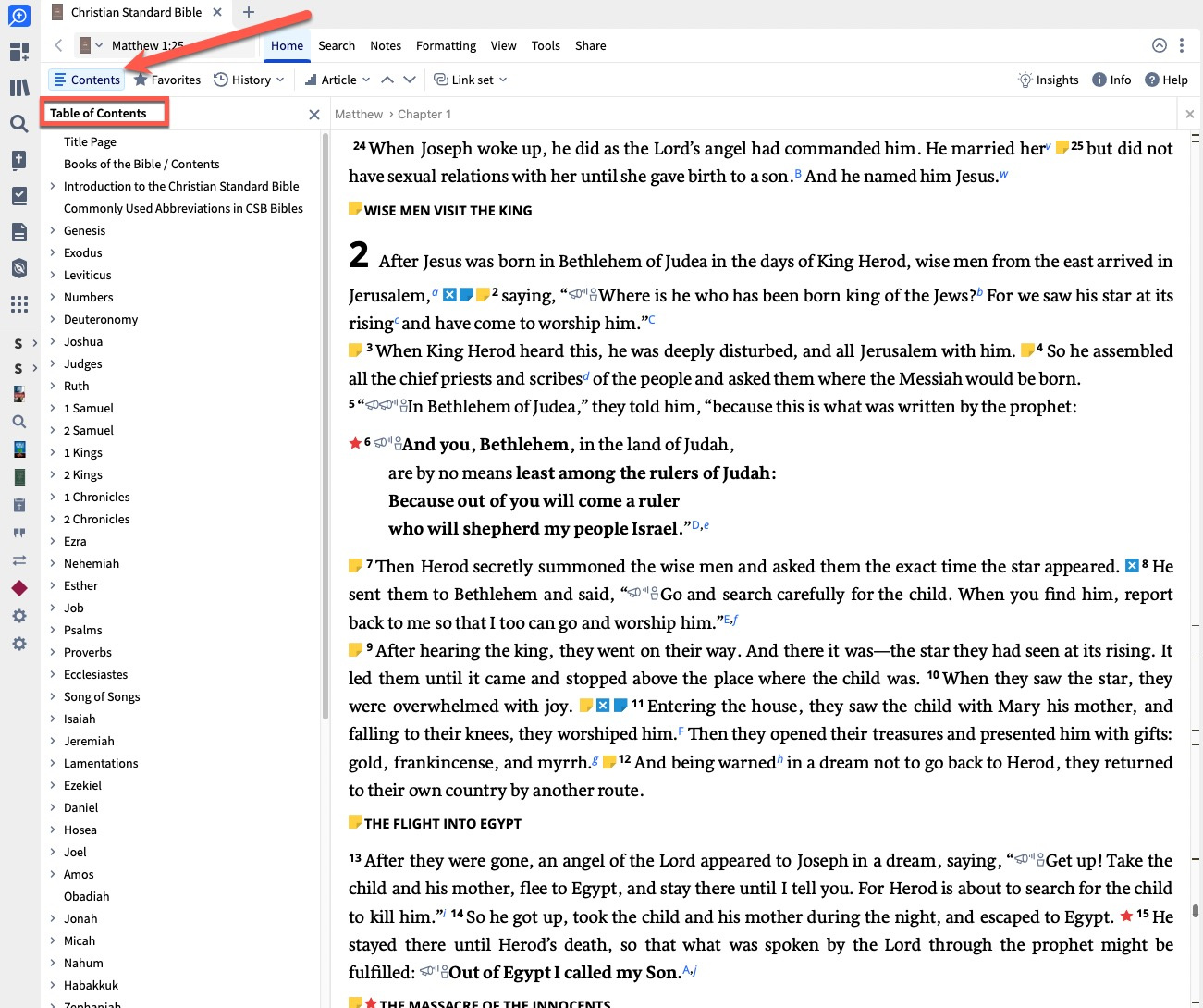
Task: Expand the Isaiah tree node
Action: tap(53, 719)
